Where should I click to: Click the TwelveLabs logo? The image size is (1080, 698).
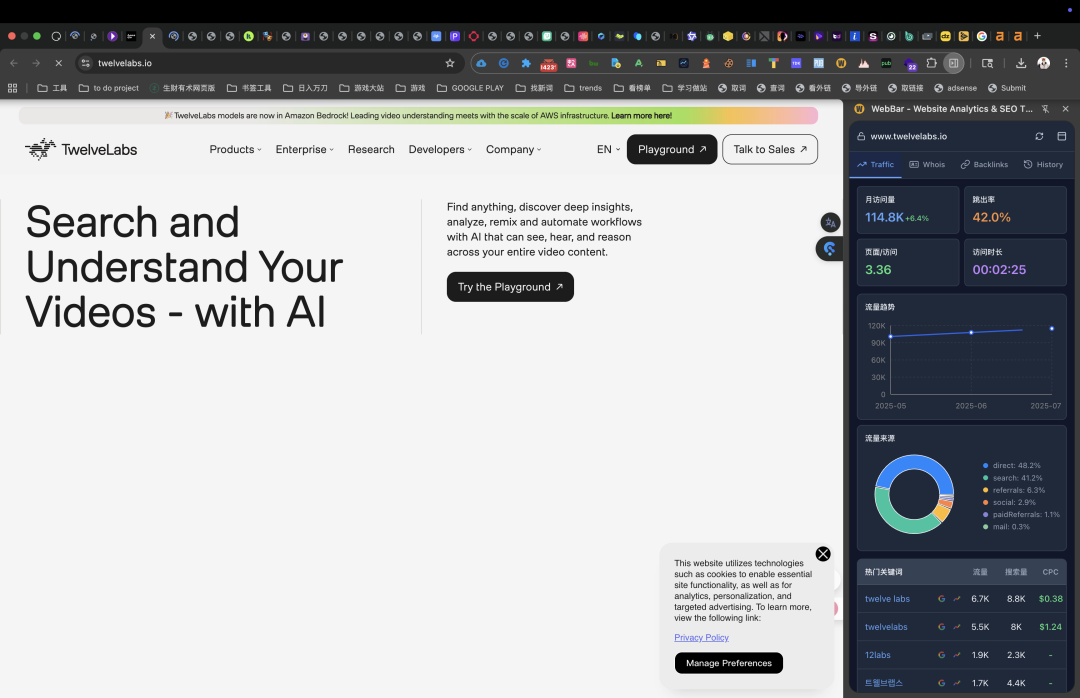point(81,149)
